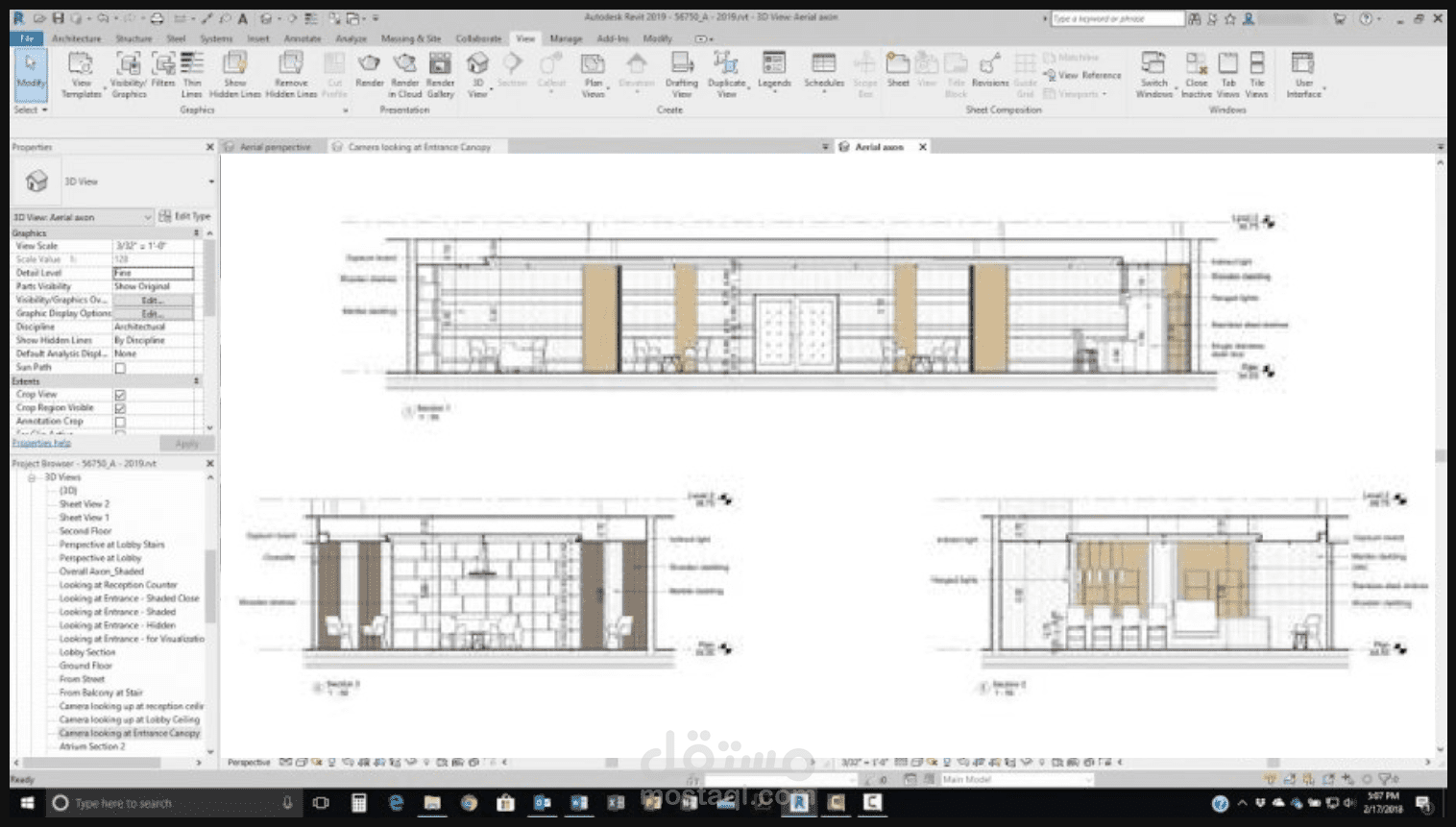Open the Render Gallery

tap(440, 75)
